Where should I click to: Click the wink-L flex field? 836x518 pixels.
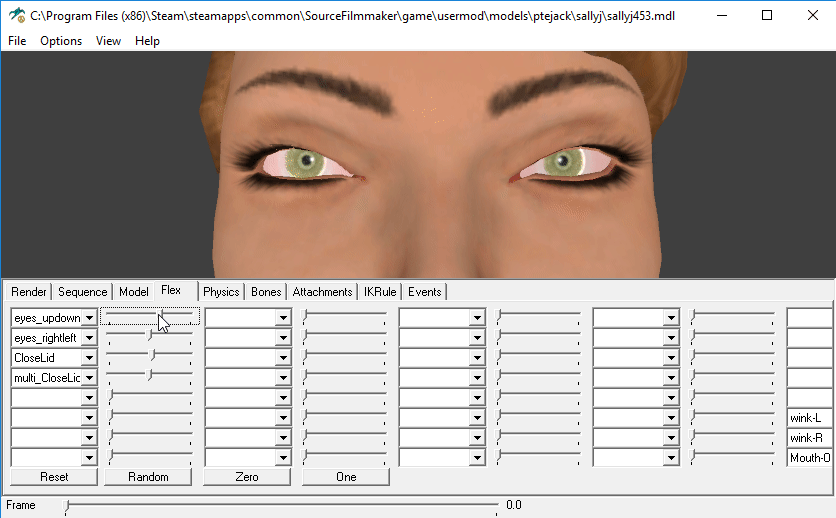[x=809, y=418]
